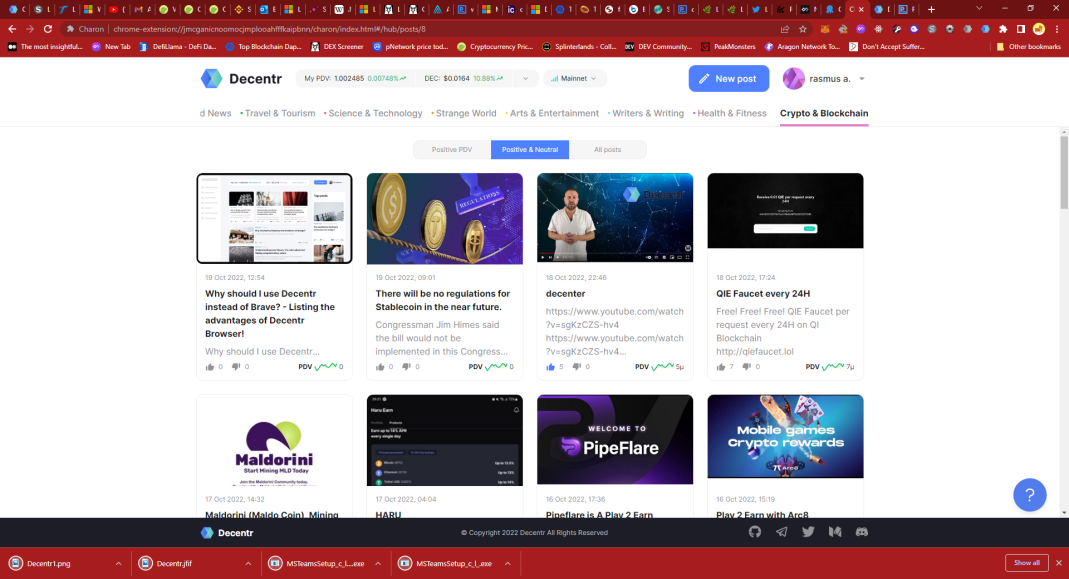Click the GitHub icon in the footer

[x=756, y=532]
